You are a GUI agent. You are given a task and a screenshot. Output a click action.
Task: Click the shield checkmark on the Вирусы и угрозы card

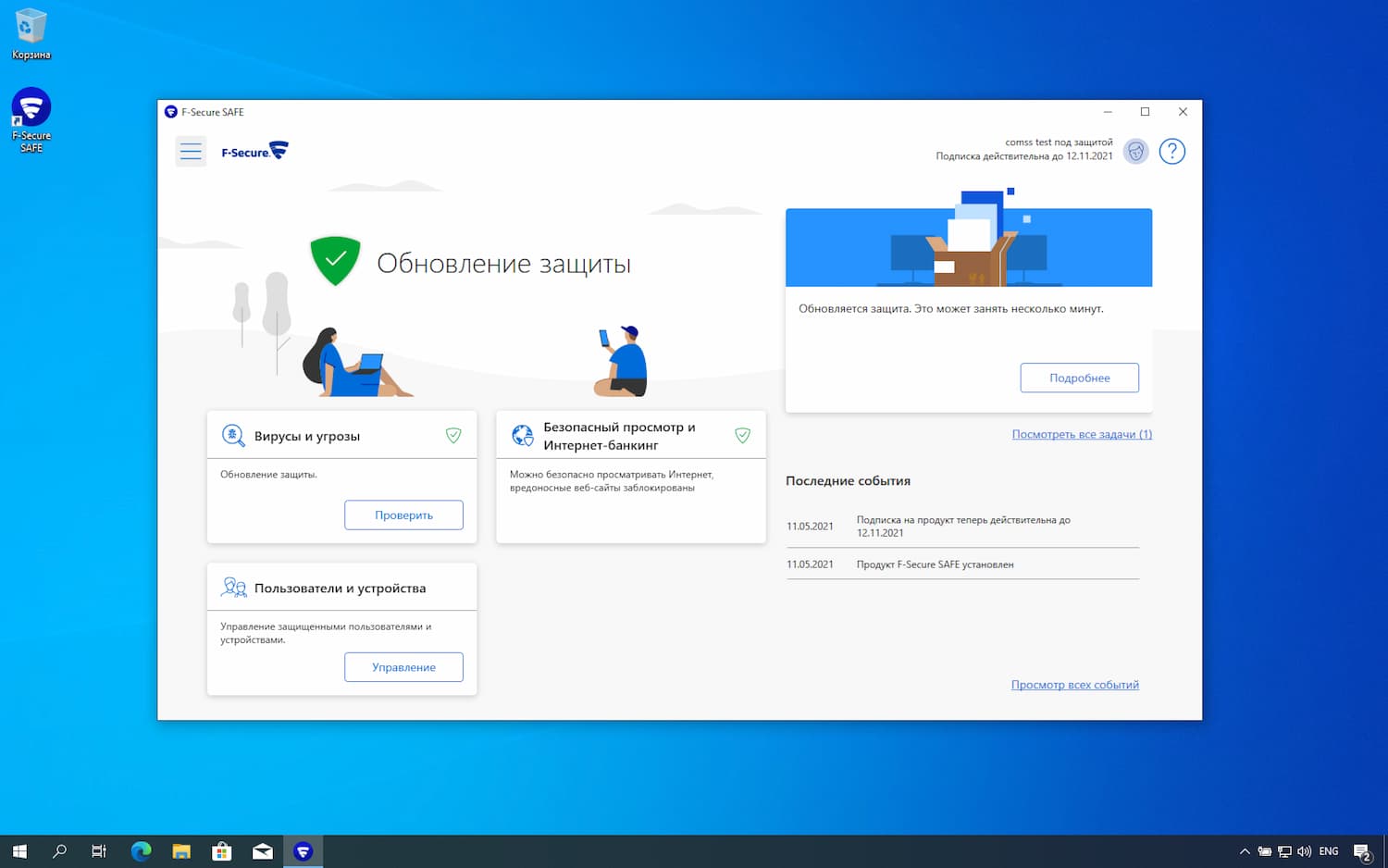click(453, 435)
